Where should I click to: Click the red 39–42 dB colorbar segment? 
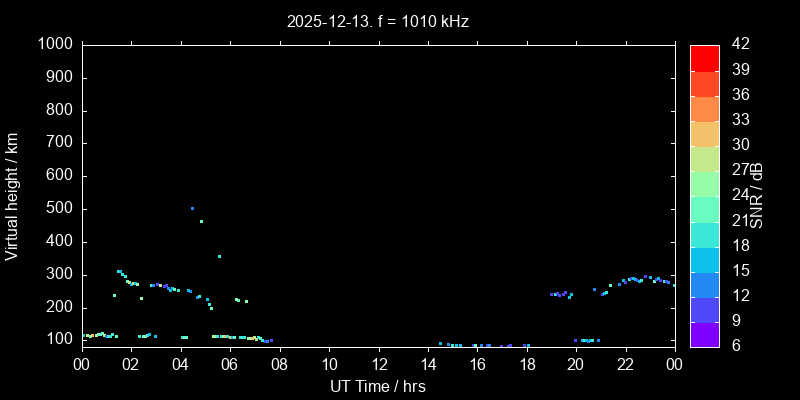(704, 58)
